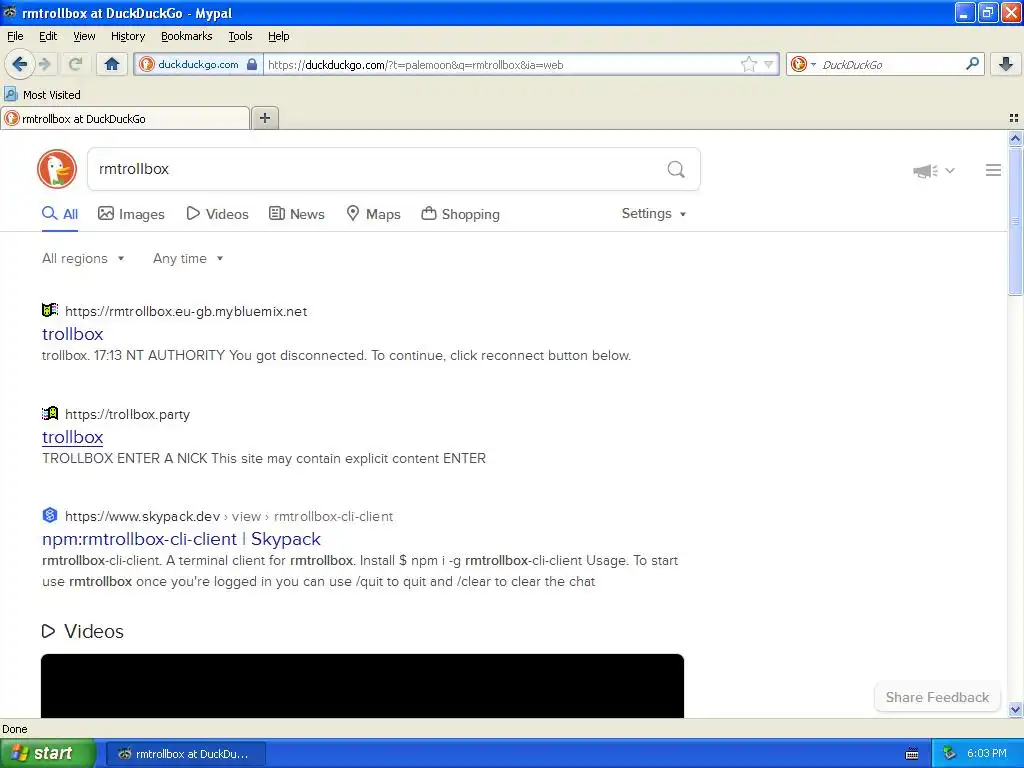Click the 6:03 PM system clock
The image size is (1024, 768).
(987, 754)
